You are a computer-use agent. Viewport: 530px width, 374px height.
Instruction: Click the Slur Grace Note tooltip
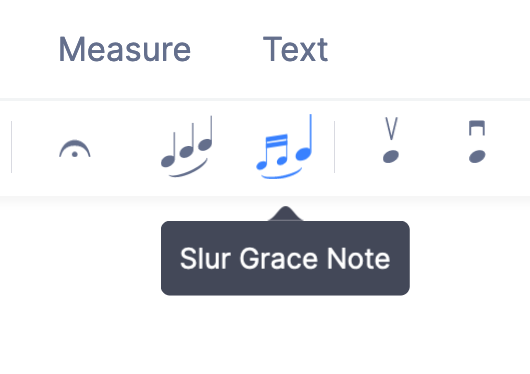click(x=285, y=258)
